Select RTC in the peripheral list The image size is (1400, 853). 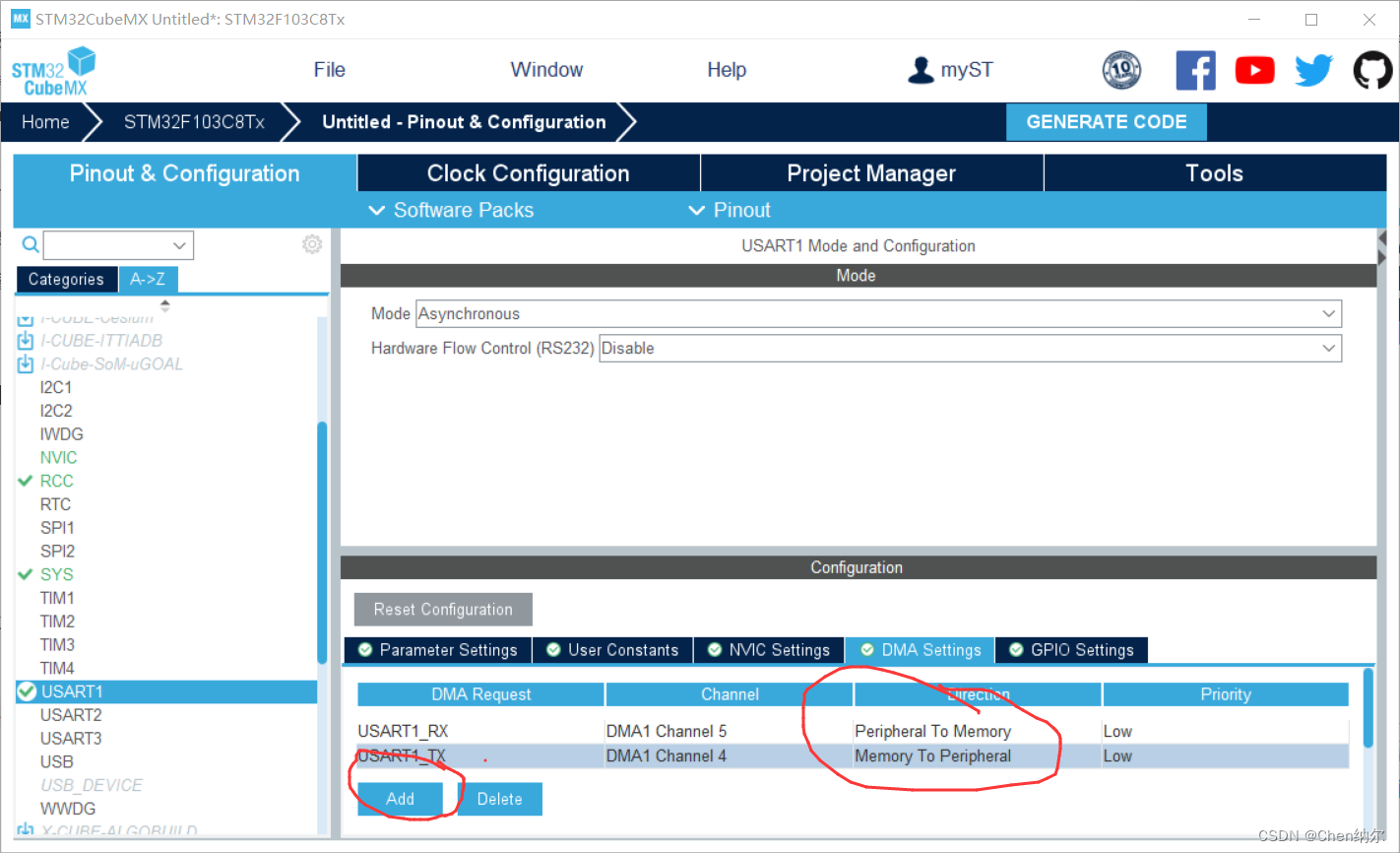55,504
